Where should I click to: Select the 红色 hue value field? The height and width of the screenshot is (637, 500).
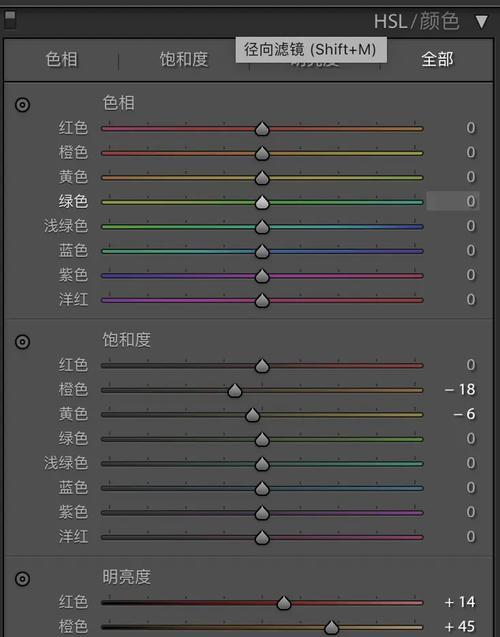pos(470,128)
